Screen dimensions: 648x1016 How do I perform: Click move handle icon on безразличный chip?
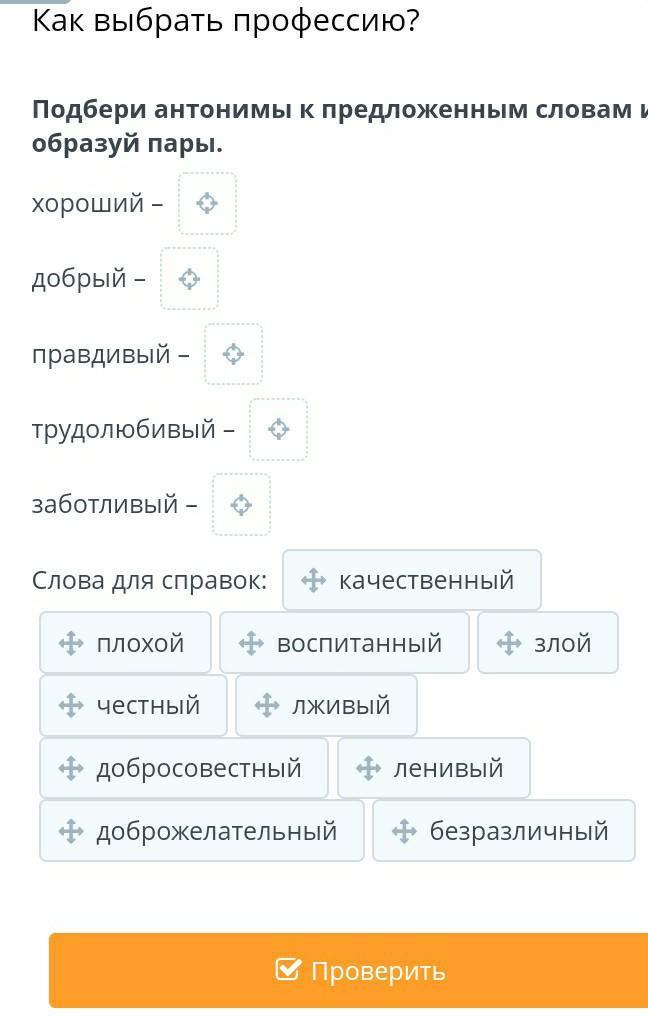(x=404, y=831)
